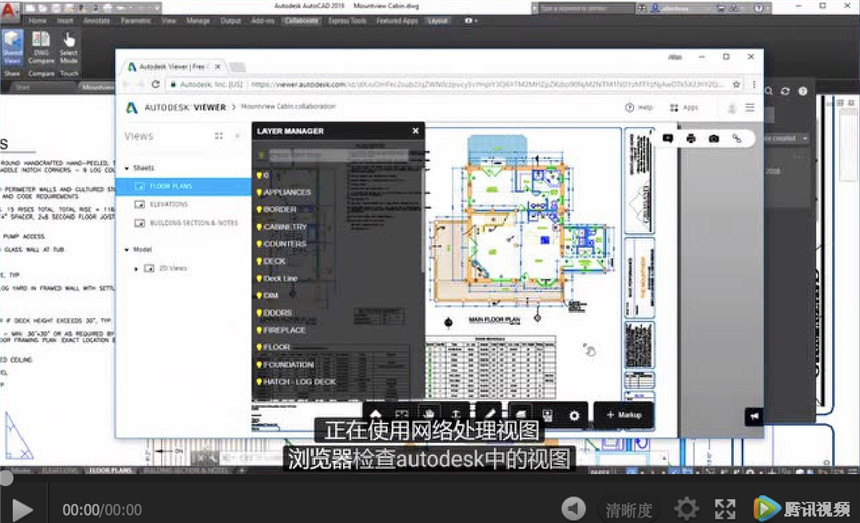
Task: Select the Measure tool
Action: pyautogui.click(x=489, y=414)
